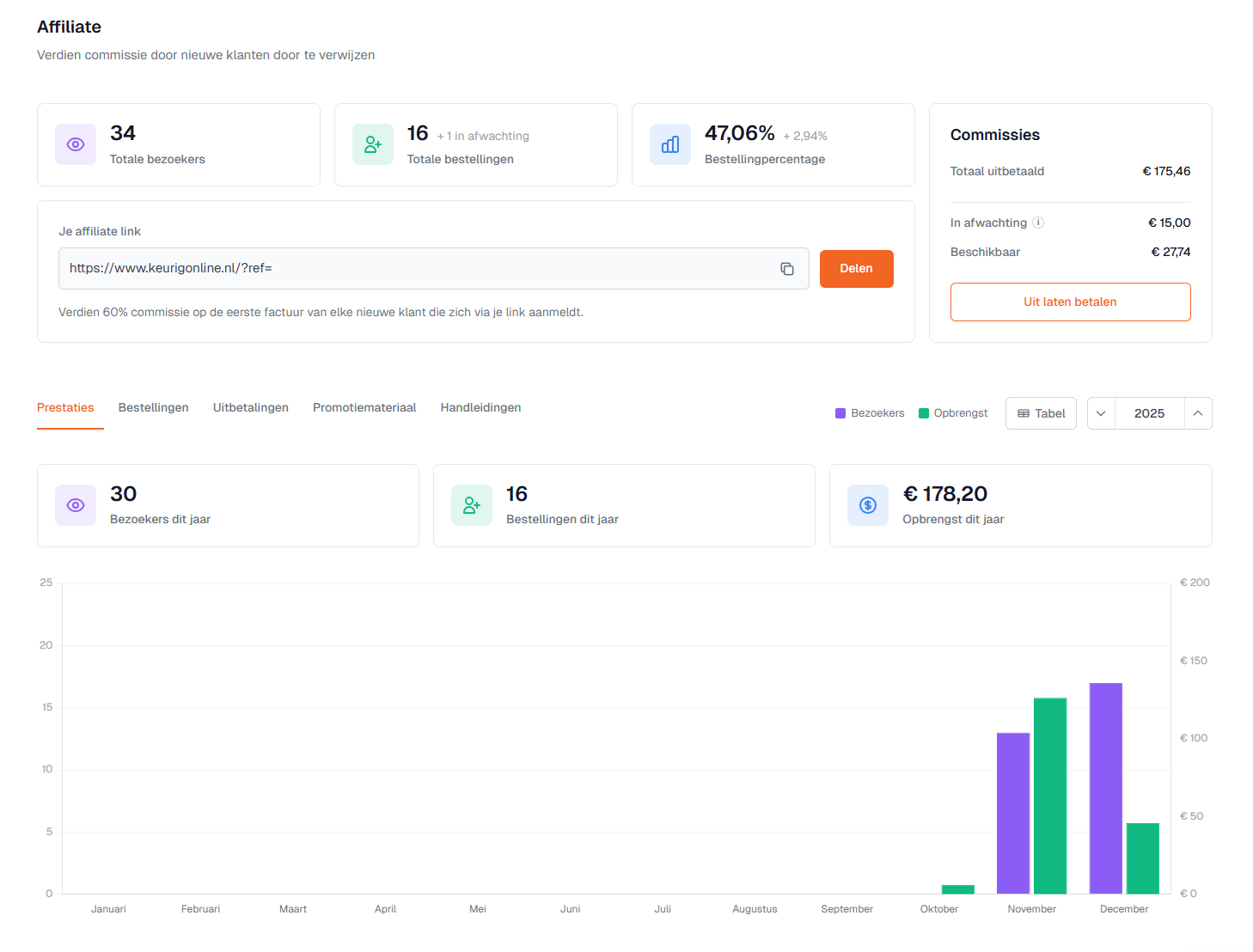Viewport: 1253px width, 952px height.
Task: Expand the year selector down chevron
Action: pyautogui.click(x=1101, y=413)
